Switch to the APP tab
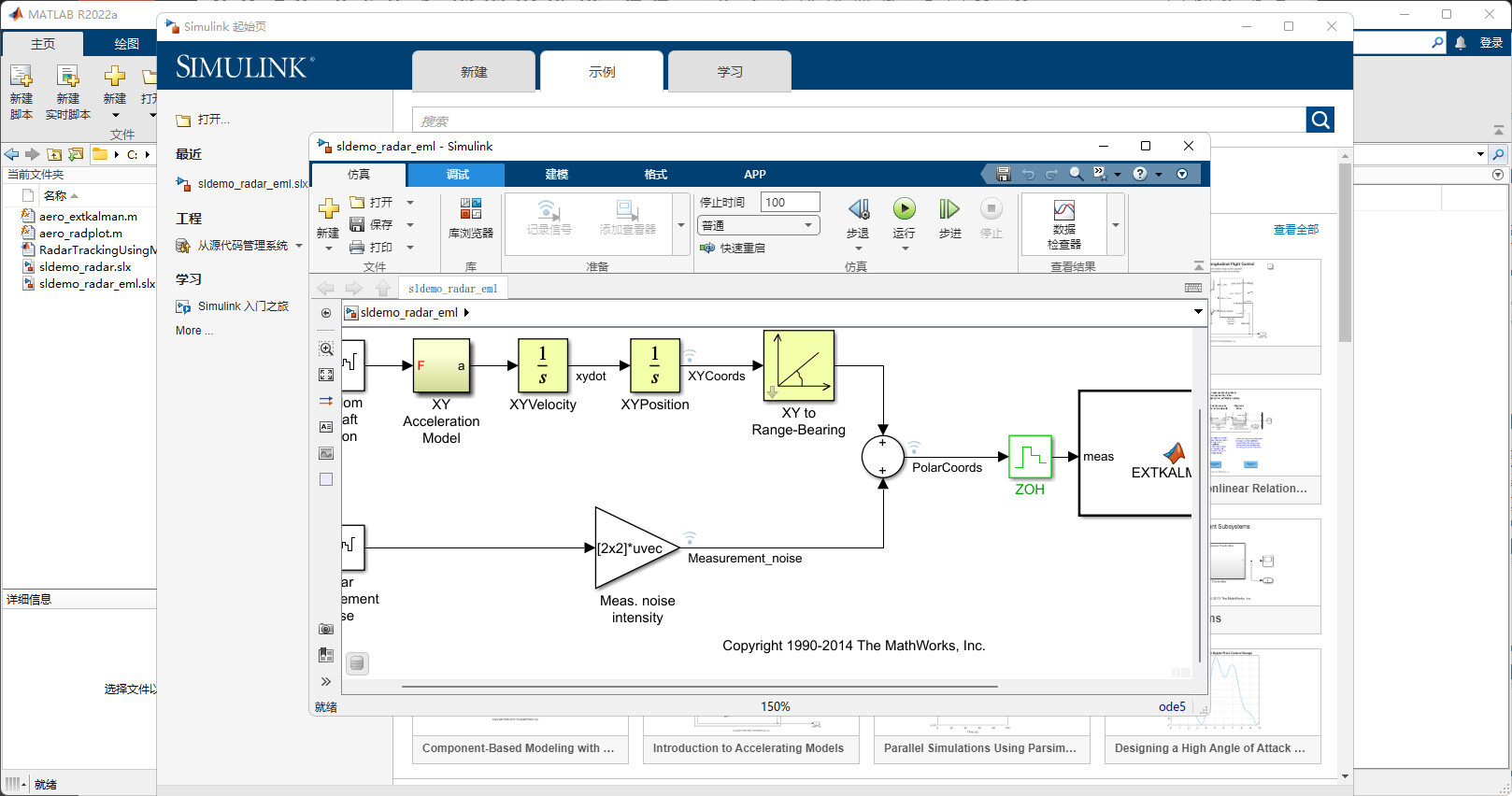Viewport: 1512px width, 796px height. (754, 174)
